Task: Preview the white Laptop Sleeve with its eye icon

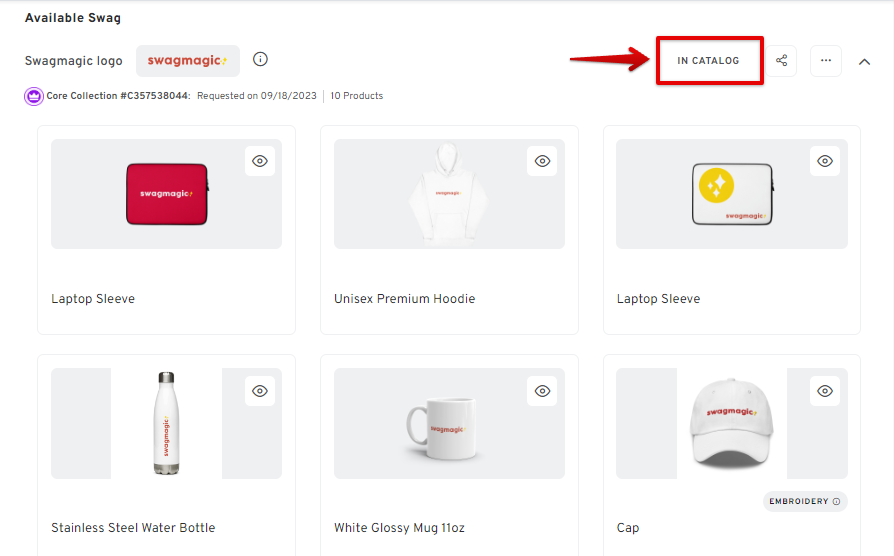Action: tap(825, 161)
